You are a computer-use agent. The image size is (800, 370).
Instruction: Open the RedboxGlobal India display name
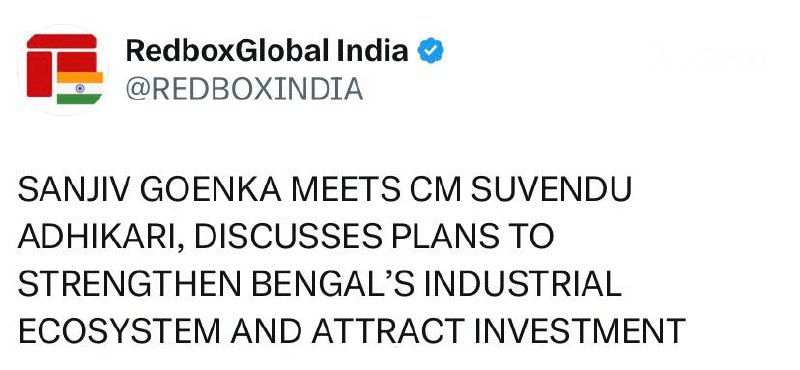[x=267, y=51]
